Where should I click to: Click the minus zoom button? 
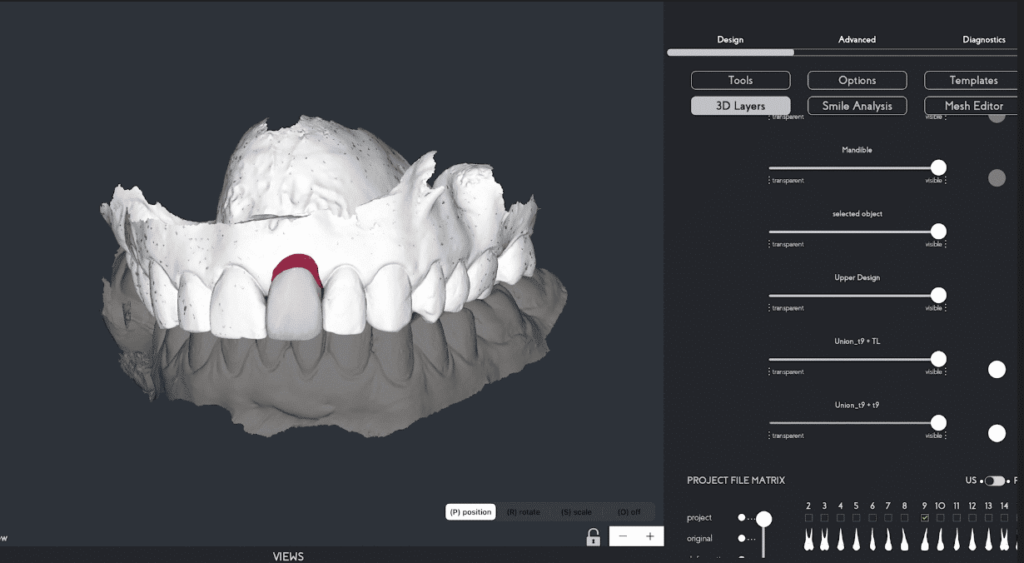[623, 537]
